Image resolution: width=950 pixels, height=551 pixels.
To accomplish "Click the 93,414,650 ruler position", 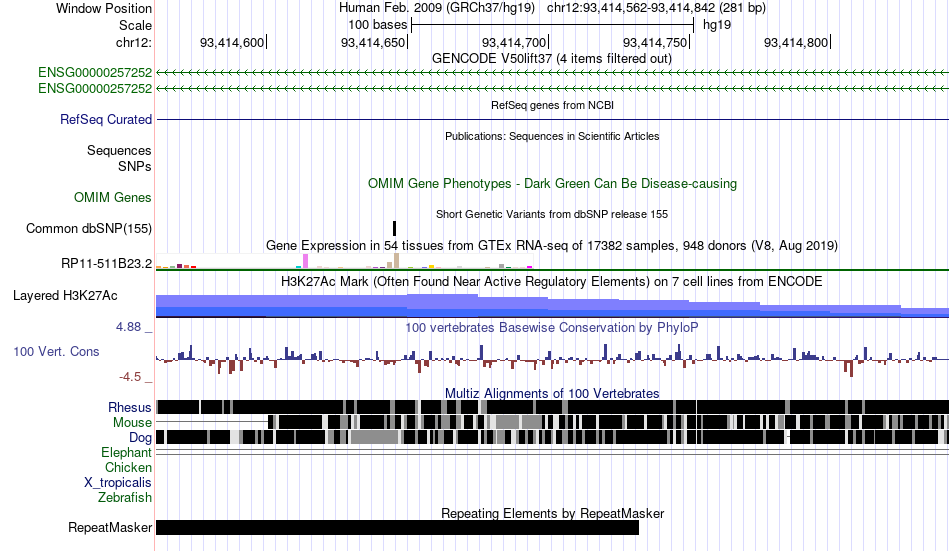I will pyautogui.click(x=373, y=42).
